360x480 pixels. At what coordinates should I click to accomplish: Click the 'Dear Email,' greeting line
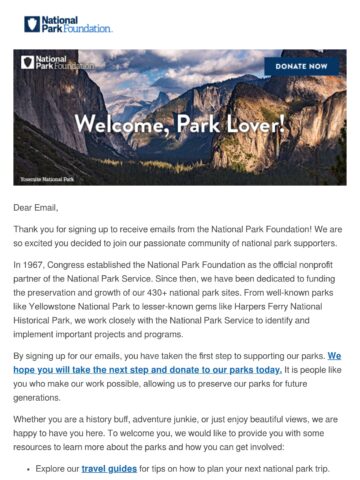point(36,208)
